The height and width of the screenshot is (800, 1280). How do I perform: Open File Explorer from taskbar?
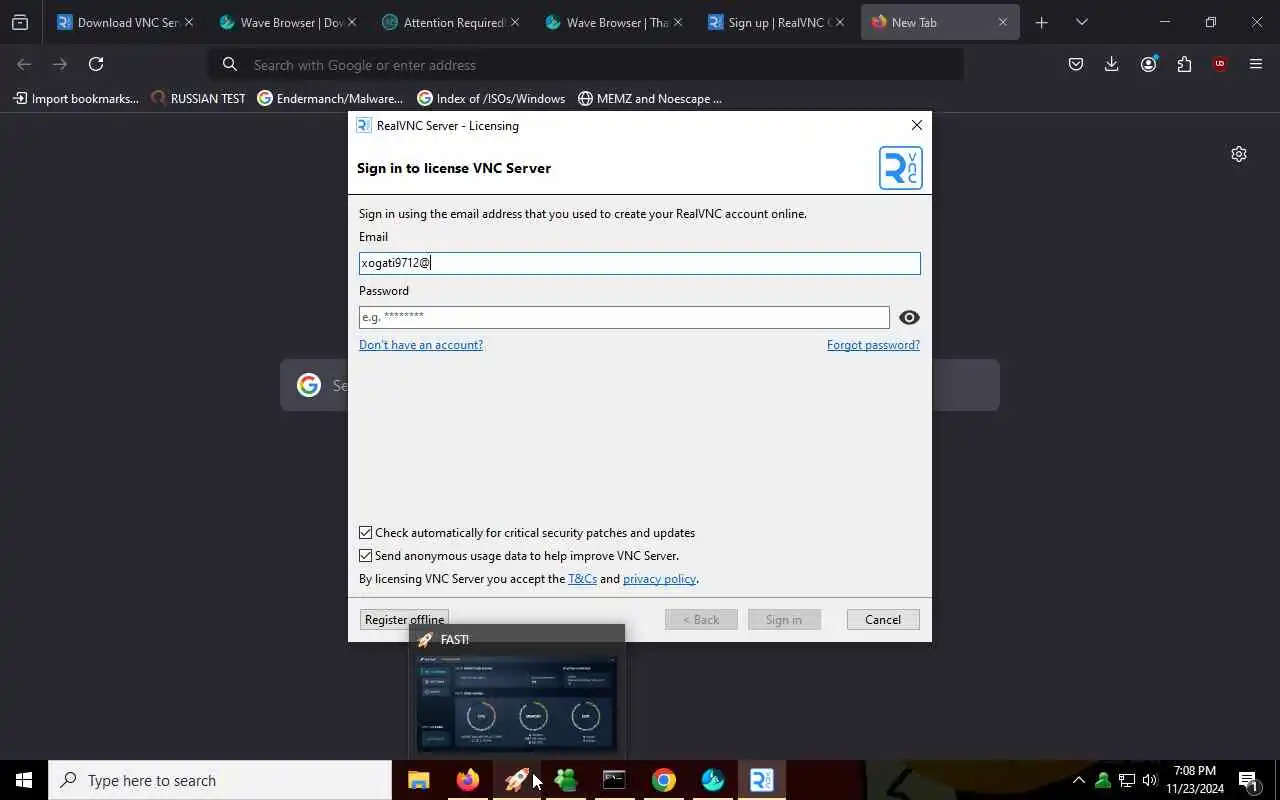click(419, 780)
